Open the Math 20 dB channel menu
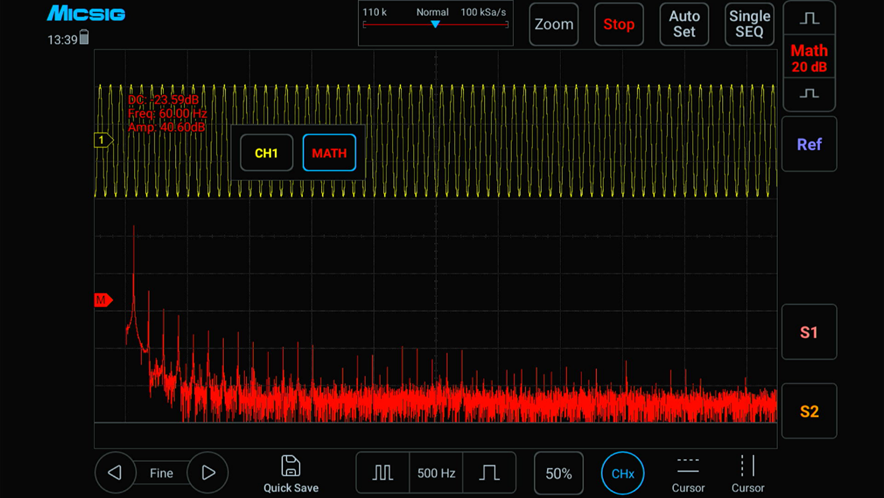Image resolution: width=884 pixels, height=498 pixels. point(809,58)
